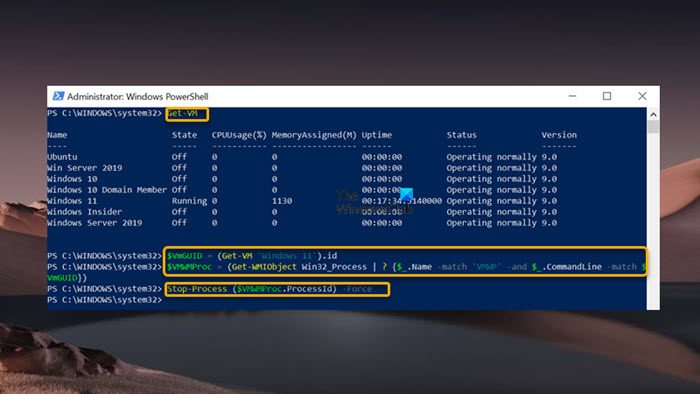The height and width of the screenshot is (394, 700).
Task: Click the '$VmGUID' variable in the command
Action: (184, 256)
